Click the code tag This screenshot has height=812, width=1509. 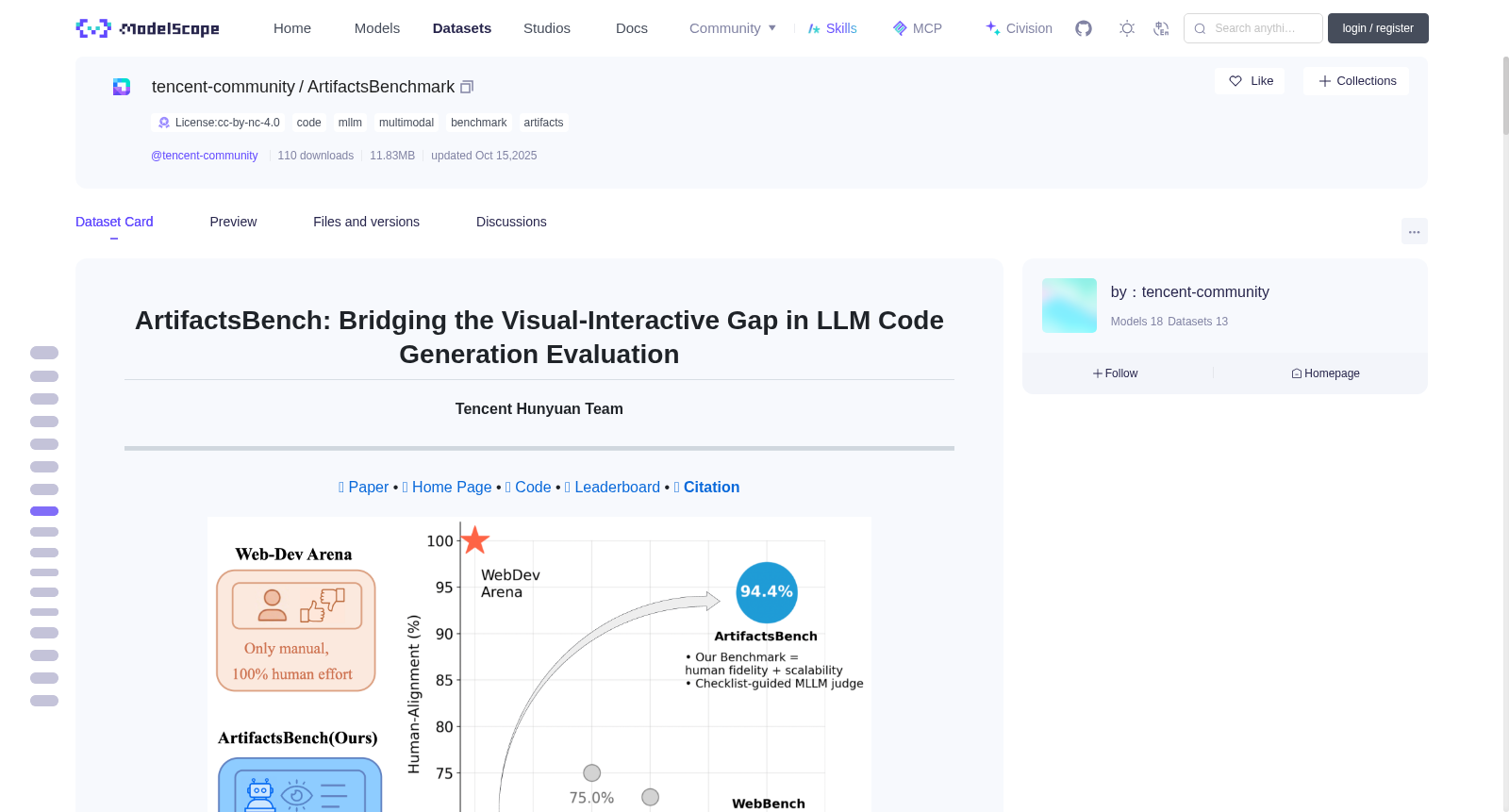point(309,123)
